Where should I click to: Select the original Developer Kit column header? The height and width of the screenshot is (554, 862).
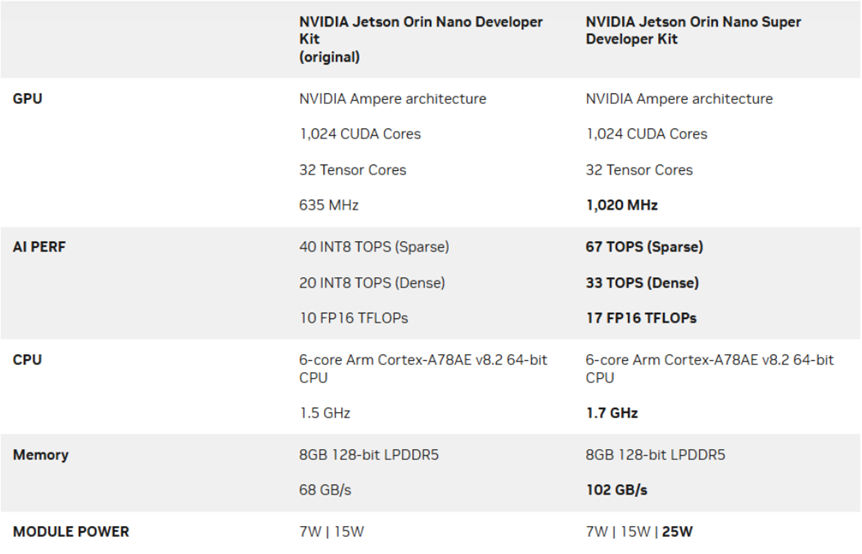pyautogui.click(x=421, y=40)
